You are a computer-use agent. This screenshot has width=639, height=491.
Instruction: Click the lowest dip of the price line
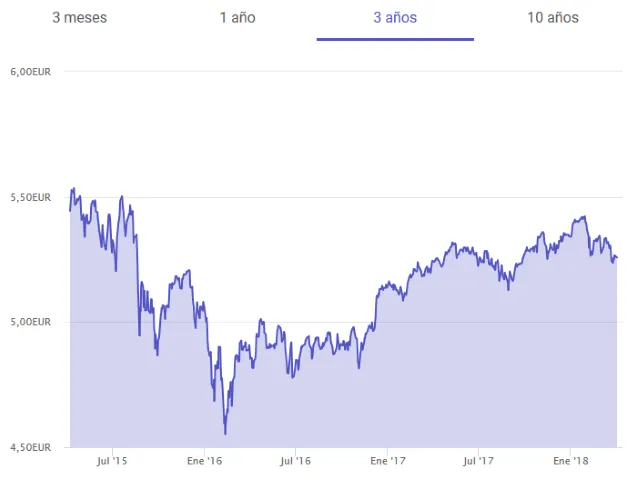(x=225, y=434)
